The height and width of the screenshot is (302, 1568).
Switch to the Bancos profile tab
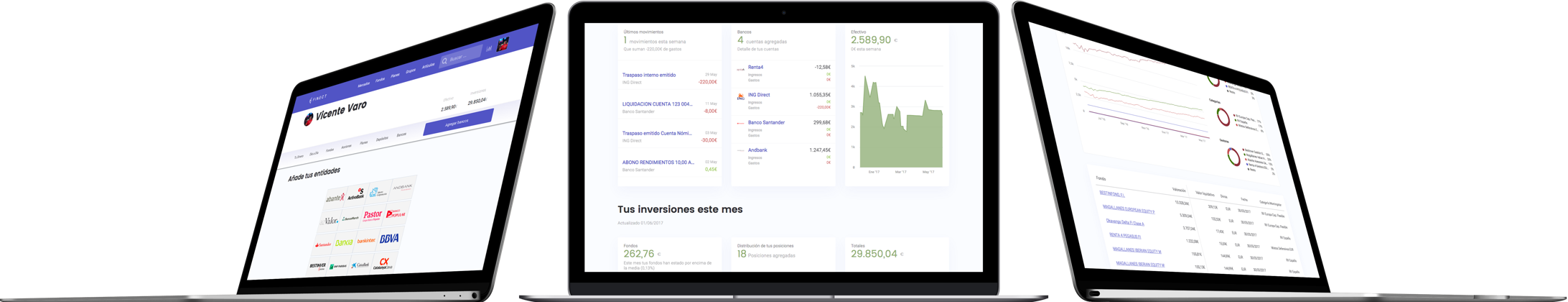click(401, 135)
